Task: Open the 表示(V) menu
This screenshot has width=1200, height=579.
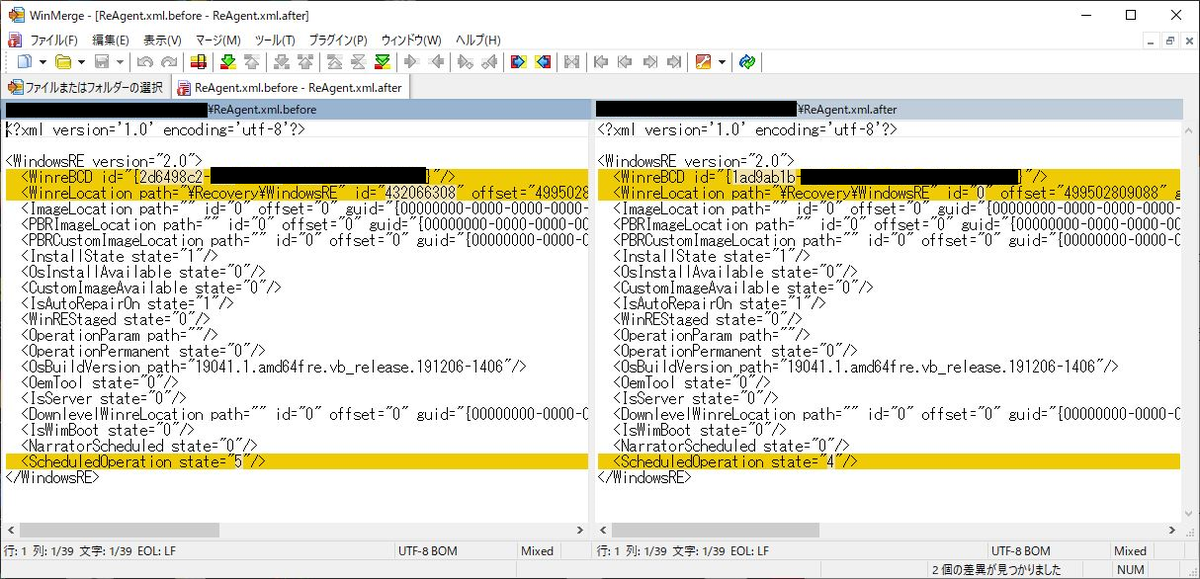Action: [x=162, y=40]
